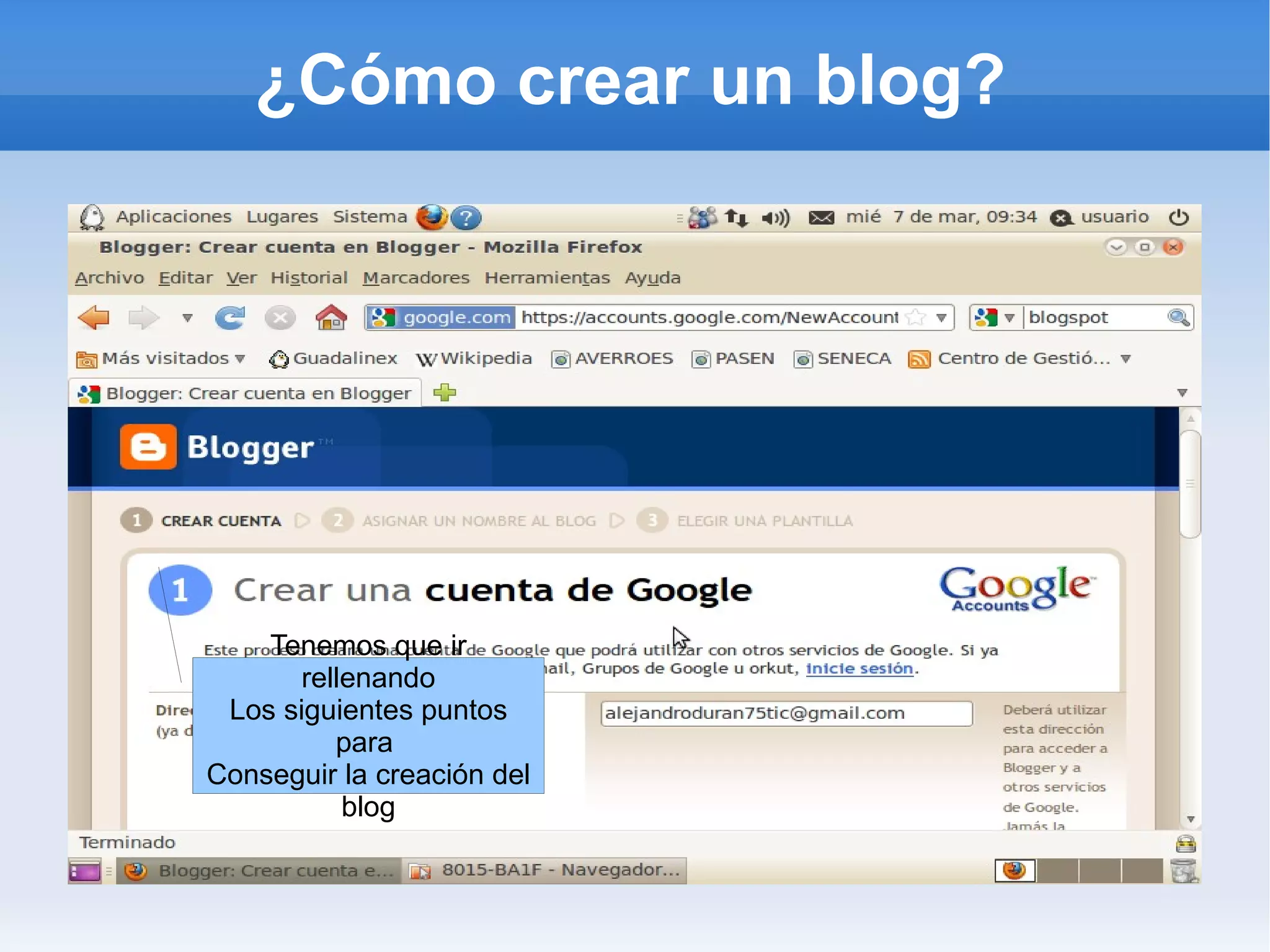The height and width of the screenshot is (952, 1270).
Task: Click the CREAR CUENTA step label
Action: point(221,521)
